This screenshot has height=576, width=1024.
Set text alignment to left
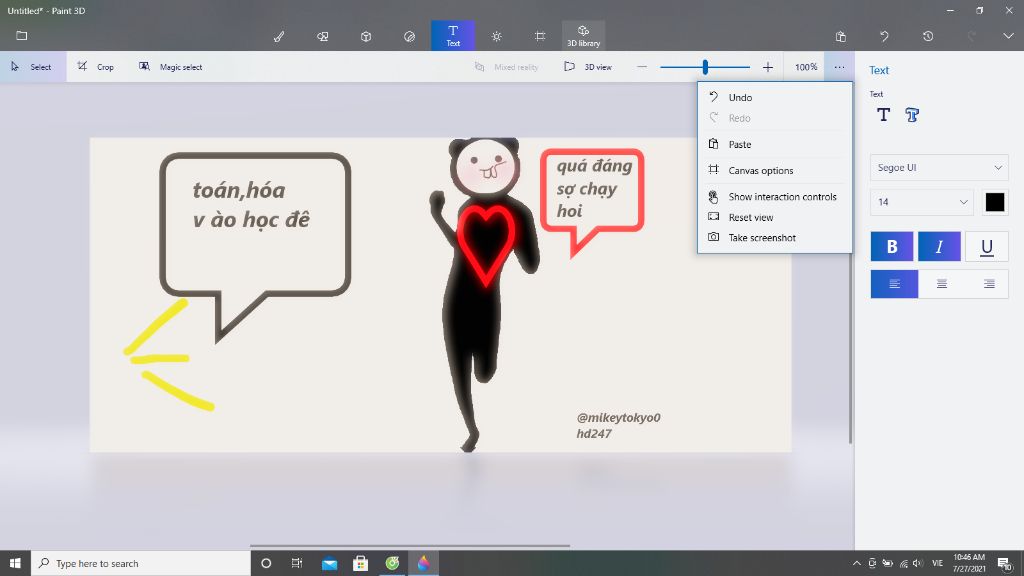click(894, 283)
